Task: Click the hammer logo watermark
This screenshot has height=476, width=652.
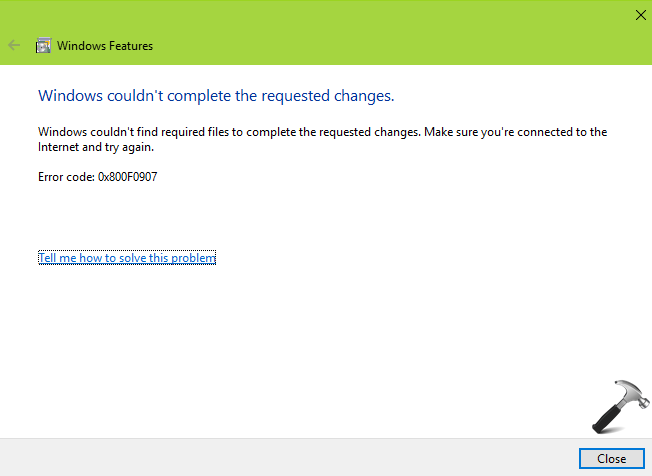Action: pyautogui.click(x=620, y=407)
